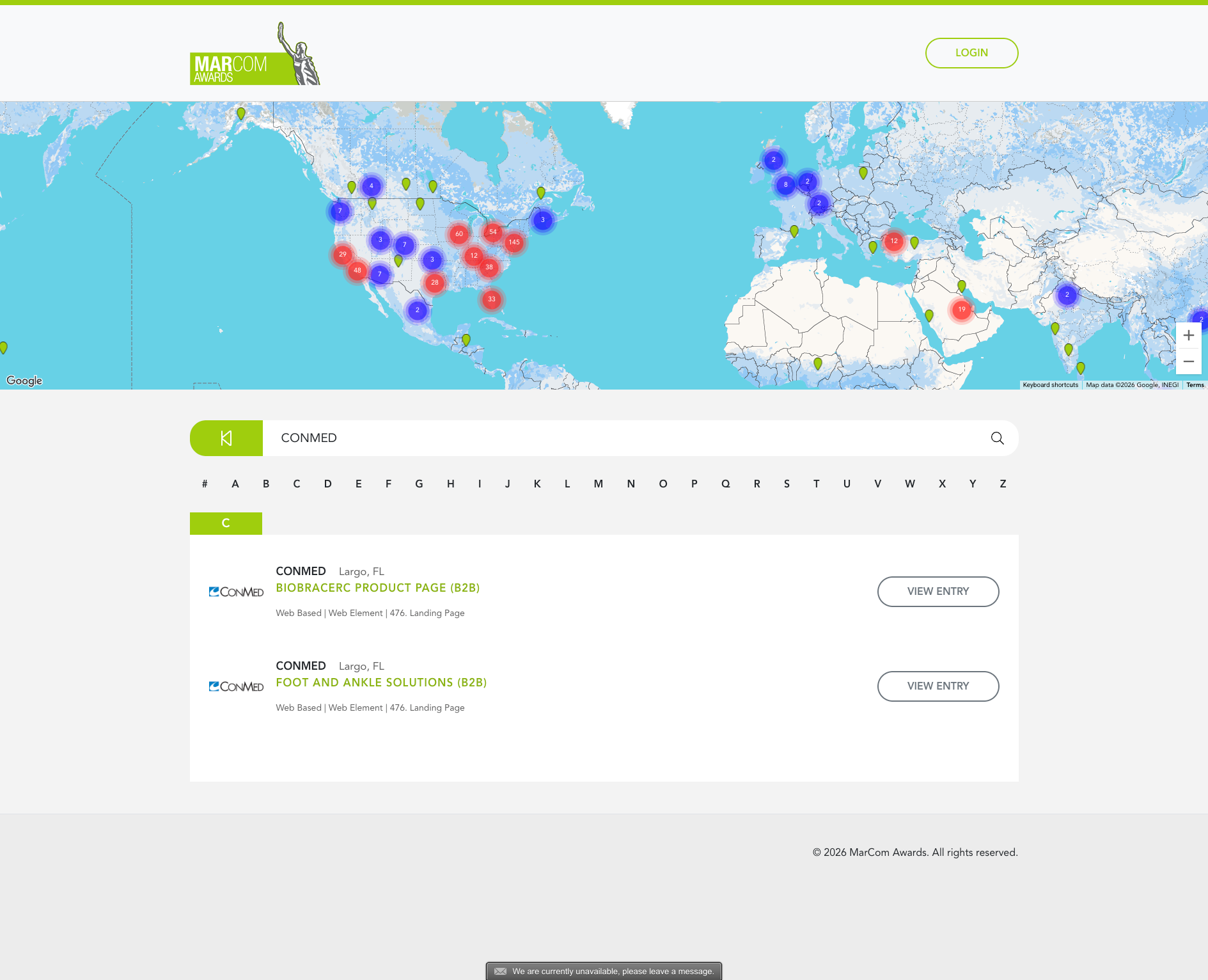Click the green pin in Alaska

pyautogui.click(x=241, y=113)
